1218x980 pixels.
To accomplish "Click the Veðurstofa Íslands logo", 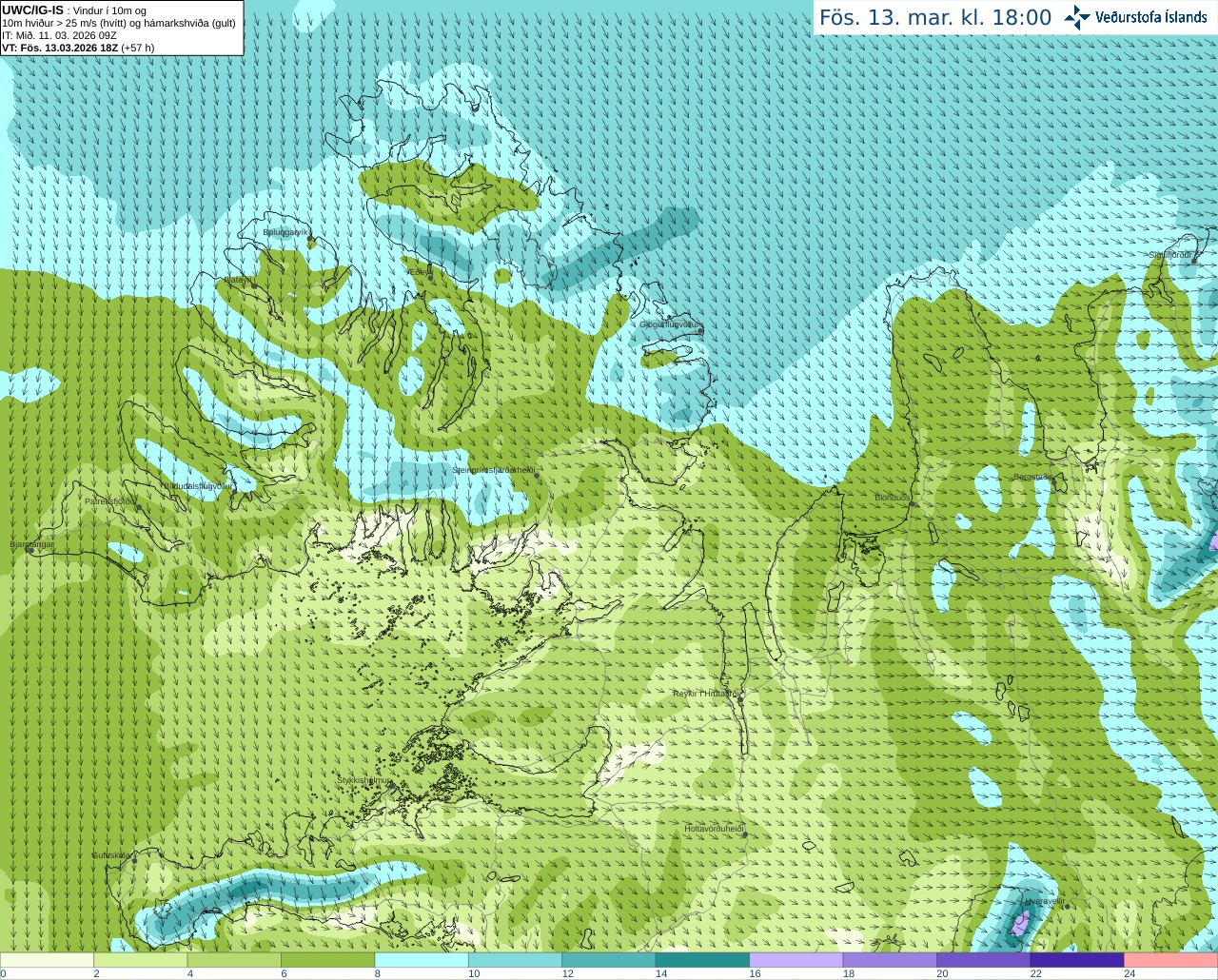I will pos(1136,17).
